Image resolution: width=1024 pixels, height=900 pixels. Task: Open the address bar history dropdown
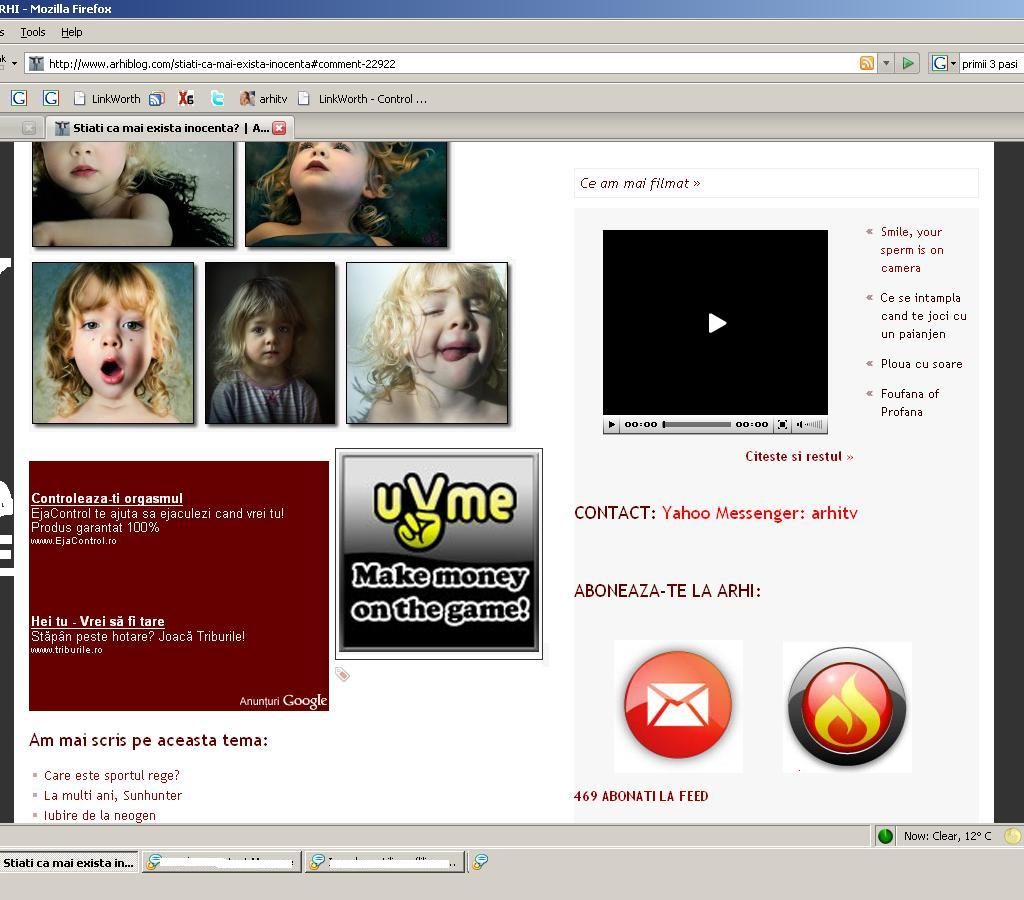[886, 63]
